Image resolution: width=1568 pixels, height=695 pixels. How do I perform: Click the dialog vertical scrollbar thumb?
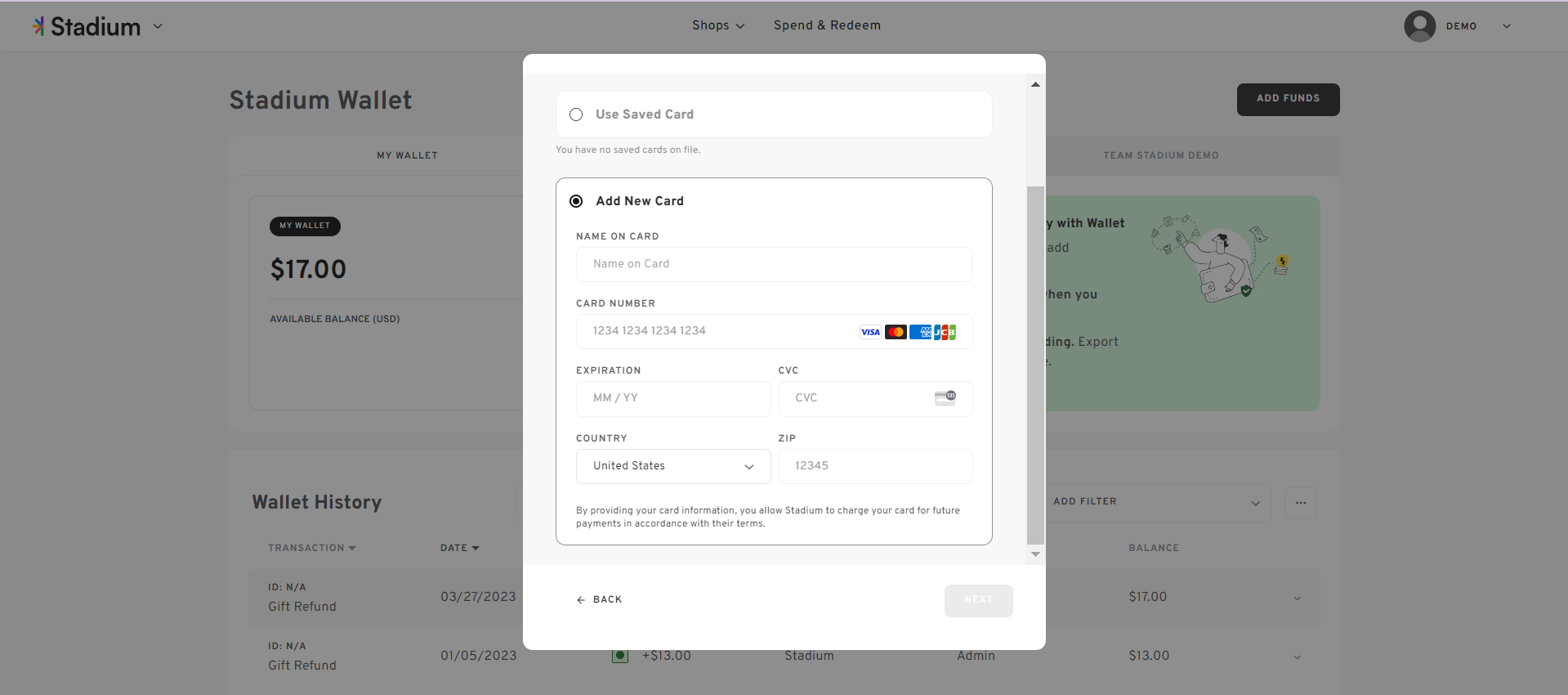(1035, 365)
